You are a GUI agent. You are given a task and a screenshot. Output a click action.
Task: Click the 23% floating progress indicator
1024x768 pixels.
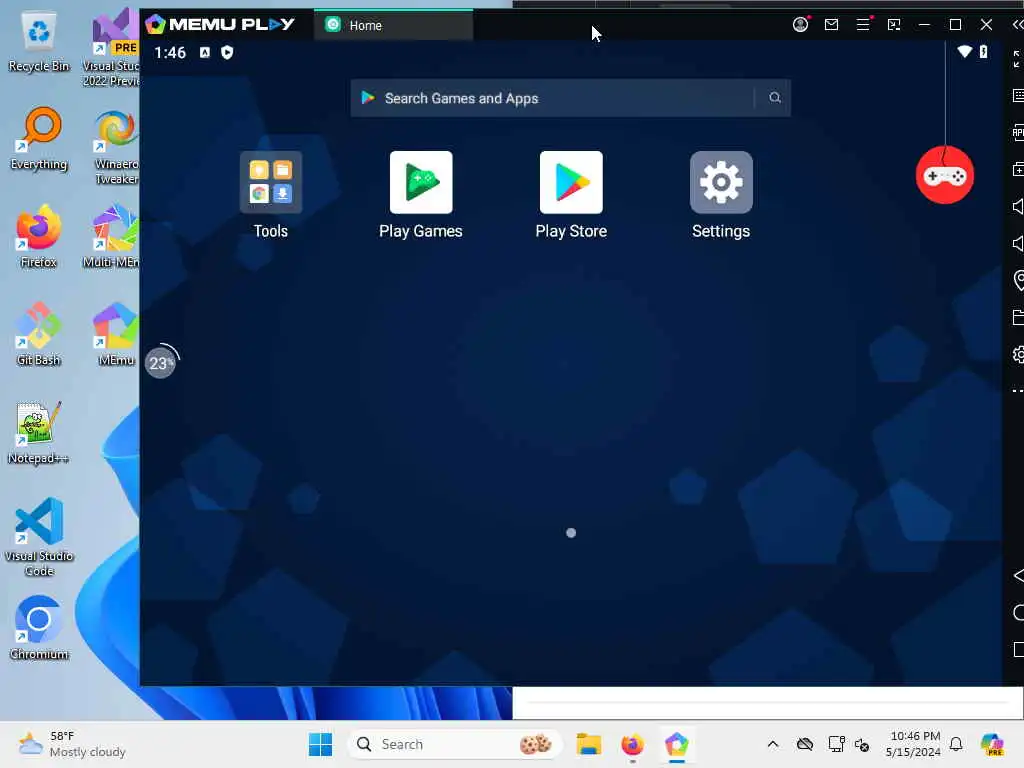(161, 362)
